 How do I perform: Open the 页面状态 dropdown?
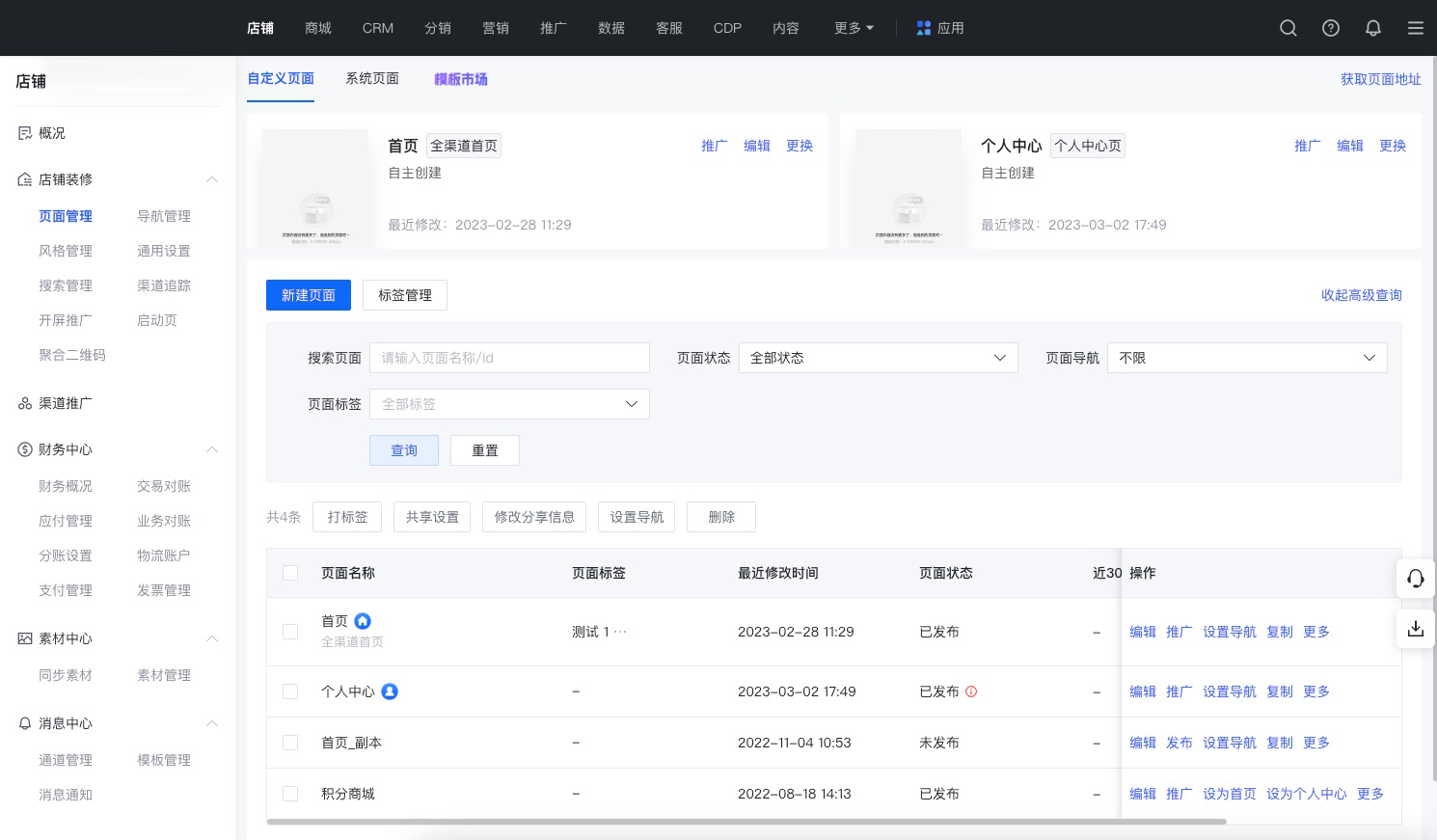878,358
